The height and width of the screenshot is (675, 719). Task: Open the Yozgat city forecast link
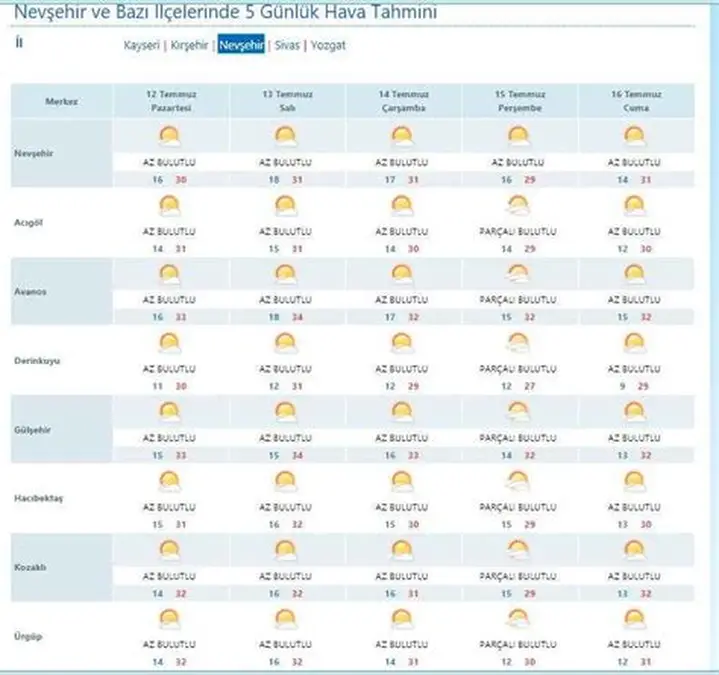(x=329, y=46)
